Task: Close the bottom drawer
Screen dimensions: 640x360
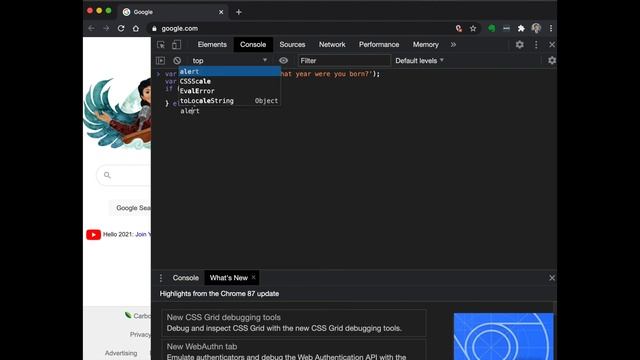Action: click(x=552, y=278)
